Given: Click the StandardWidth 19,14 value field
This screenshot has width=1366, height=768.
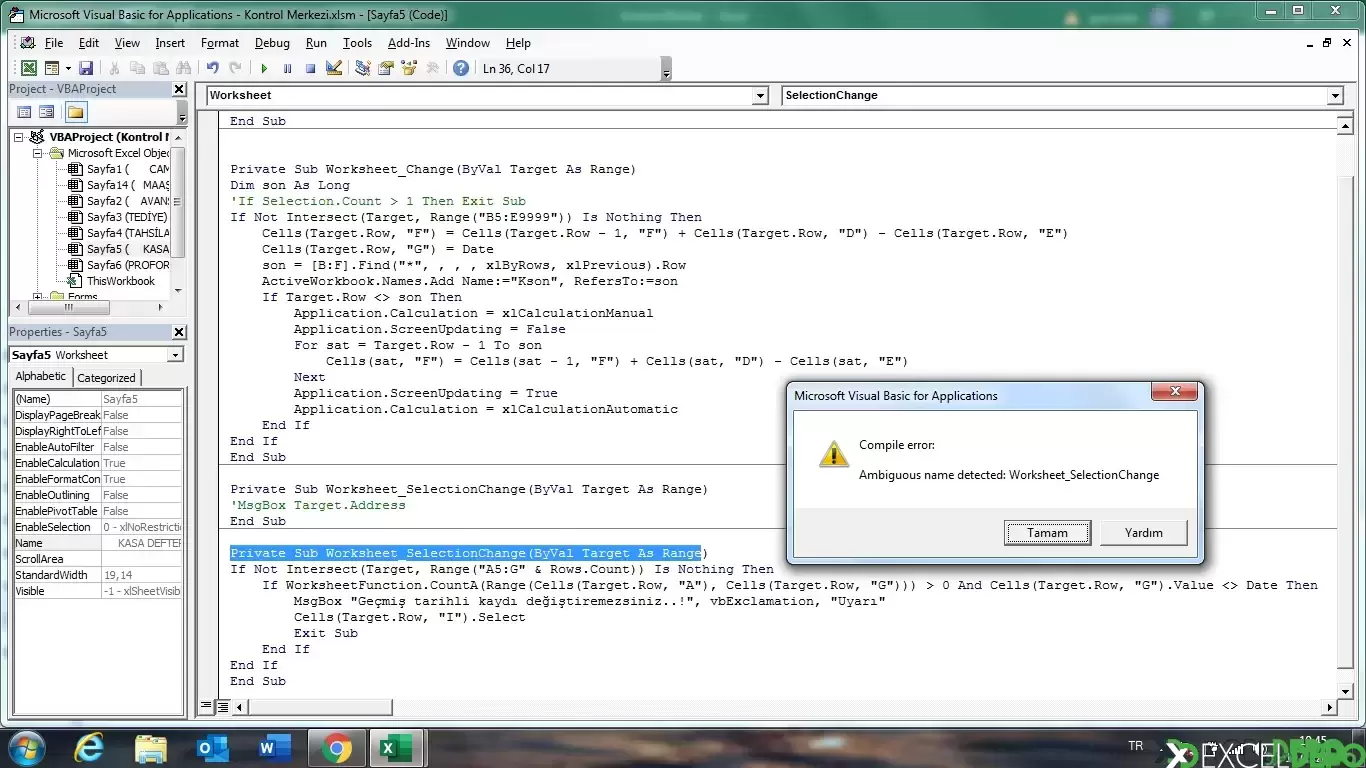Looking at the screenshot, I should (142, 575).
